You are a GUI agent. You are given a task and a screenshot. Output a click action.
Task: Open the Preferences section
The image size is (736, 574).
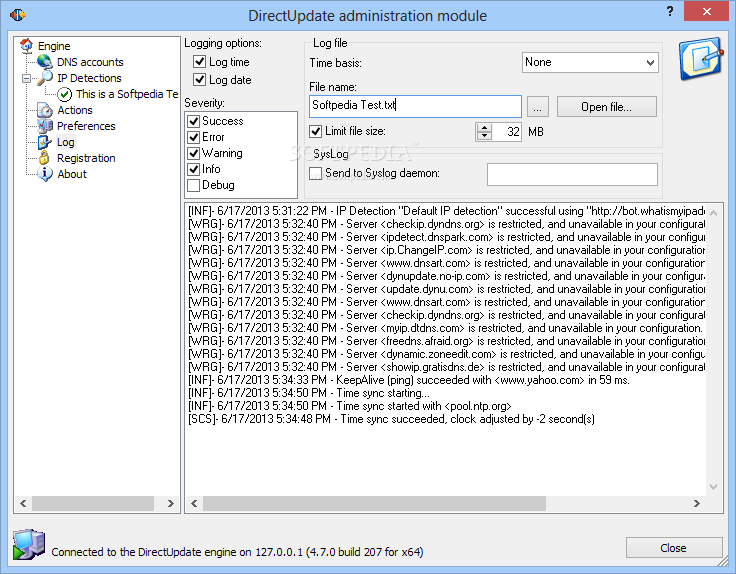click(86, 126)
